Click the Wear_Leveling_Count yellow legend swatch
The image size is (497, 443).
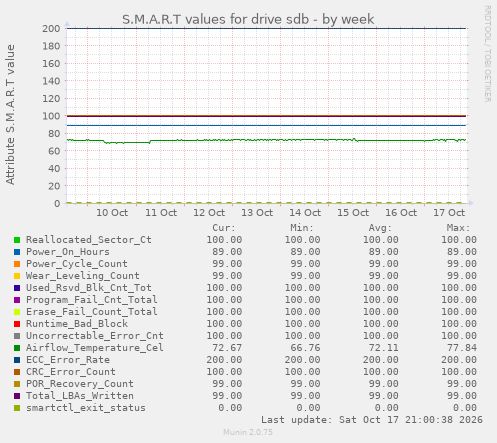(x=17, y=276)
